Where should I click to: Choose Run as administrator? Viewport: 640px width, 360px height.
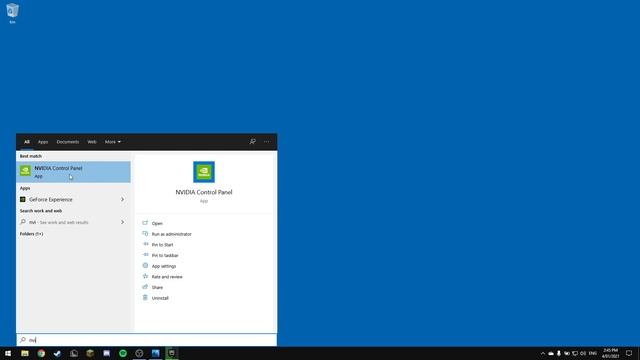tap(171, 234)
